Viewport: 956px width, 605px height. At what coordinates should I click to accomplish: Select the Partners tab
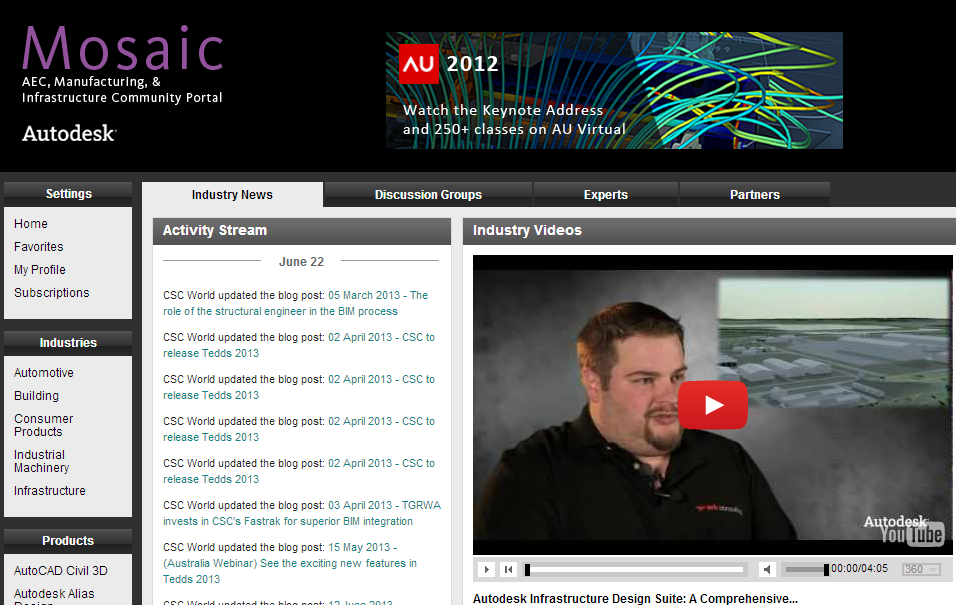(754, 195)
